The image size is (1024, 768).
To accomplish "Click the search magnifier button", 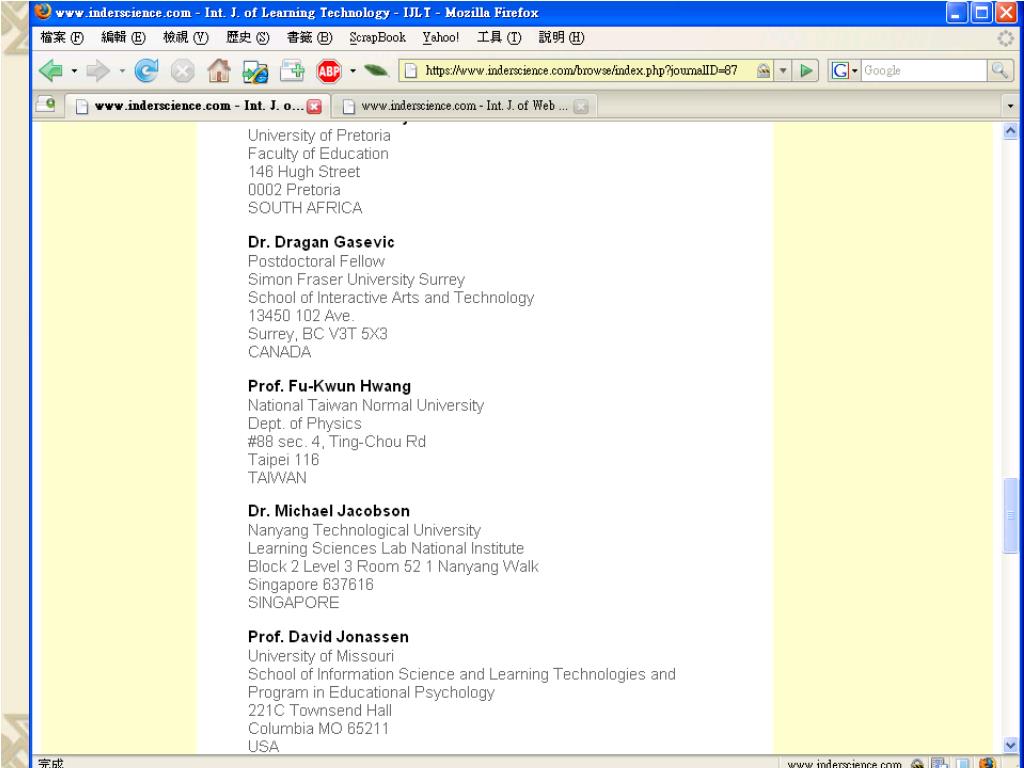I will point(999,71).
